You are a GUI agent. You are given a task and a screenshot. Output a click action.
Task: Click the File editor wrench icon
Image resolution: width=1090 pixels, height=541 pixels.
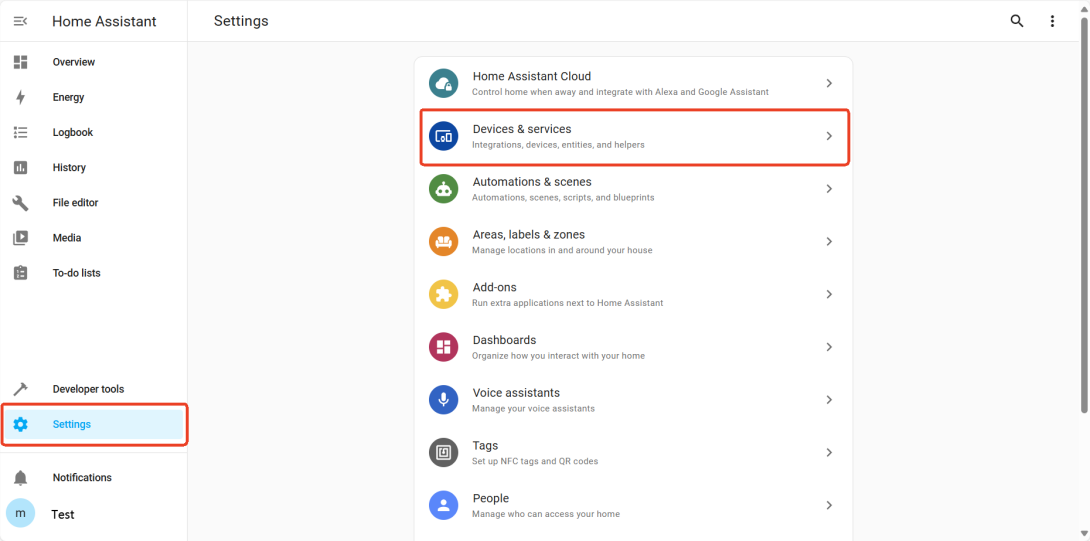20,203
